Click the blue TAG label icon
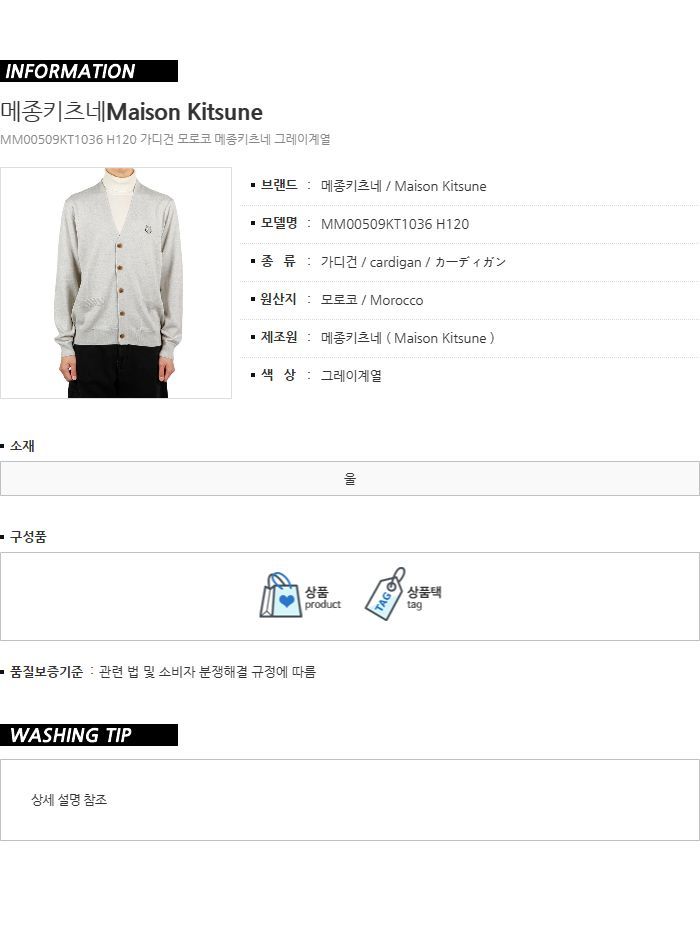This screenshot has width=700, height=927. [x=385, y=594]
